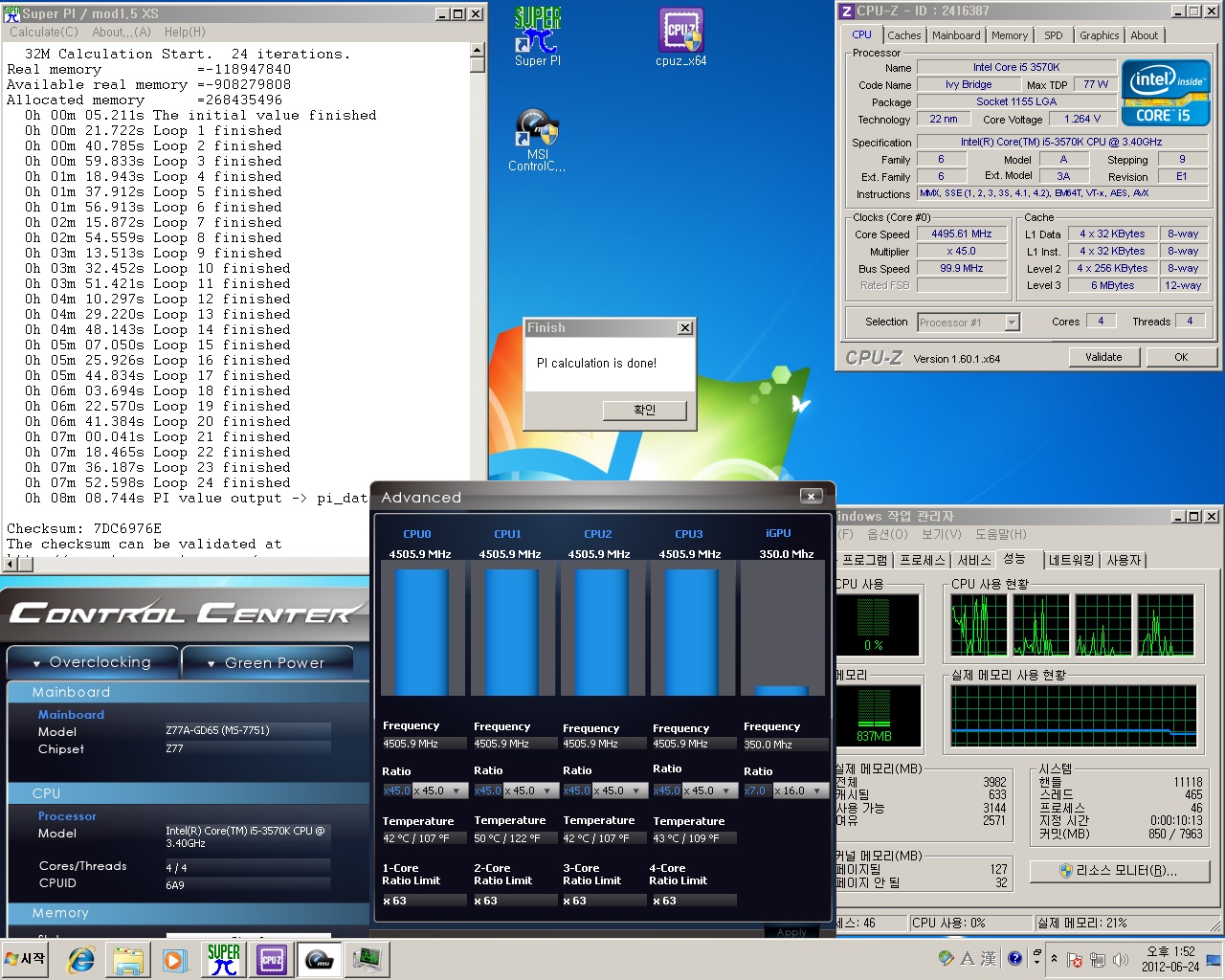Image resolution: width=1225 pixels, height=980 pixels.
Task: Click the Intel Core i5 logo in CPU-Z
Action: [1165, 93]
